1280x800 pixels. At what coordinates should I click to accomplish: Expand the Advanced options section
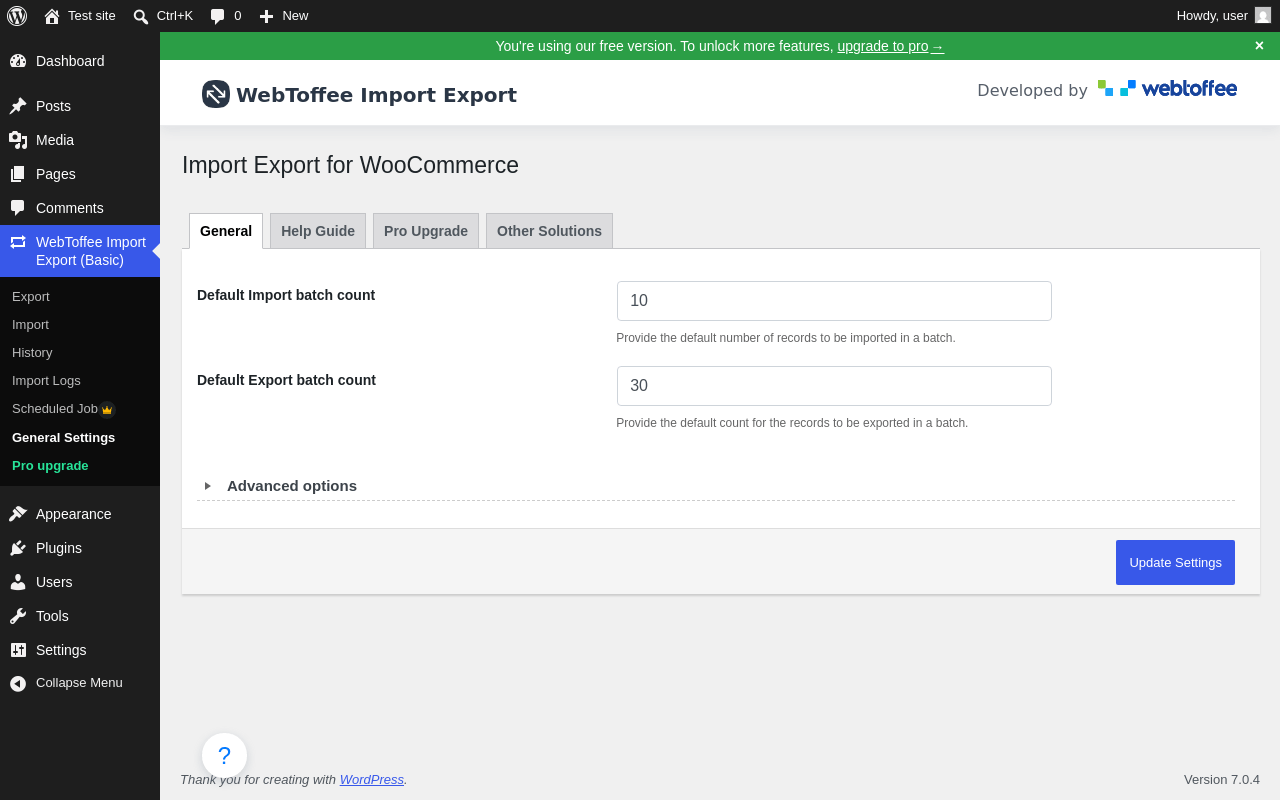(x=292, y=486)
